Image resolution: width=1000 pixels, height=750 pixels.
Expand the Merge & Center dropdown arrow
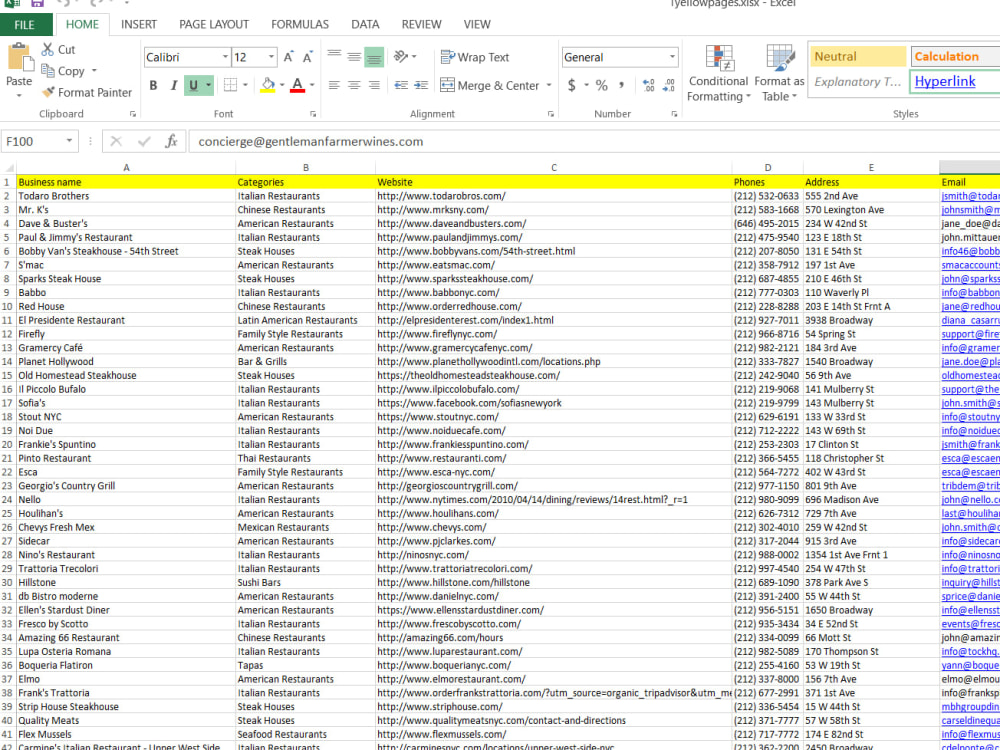[548, 85]
